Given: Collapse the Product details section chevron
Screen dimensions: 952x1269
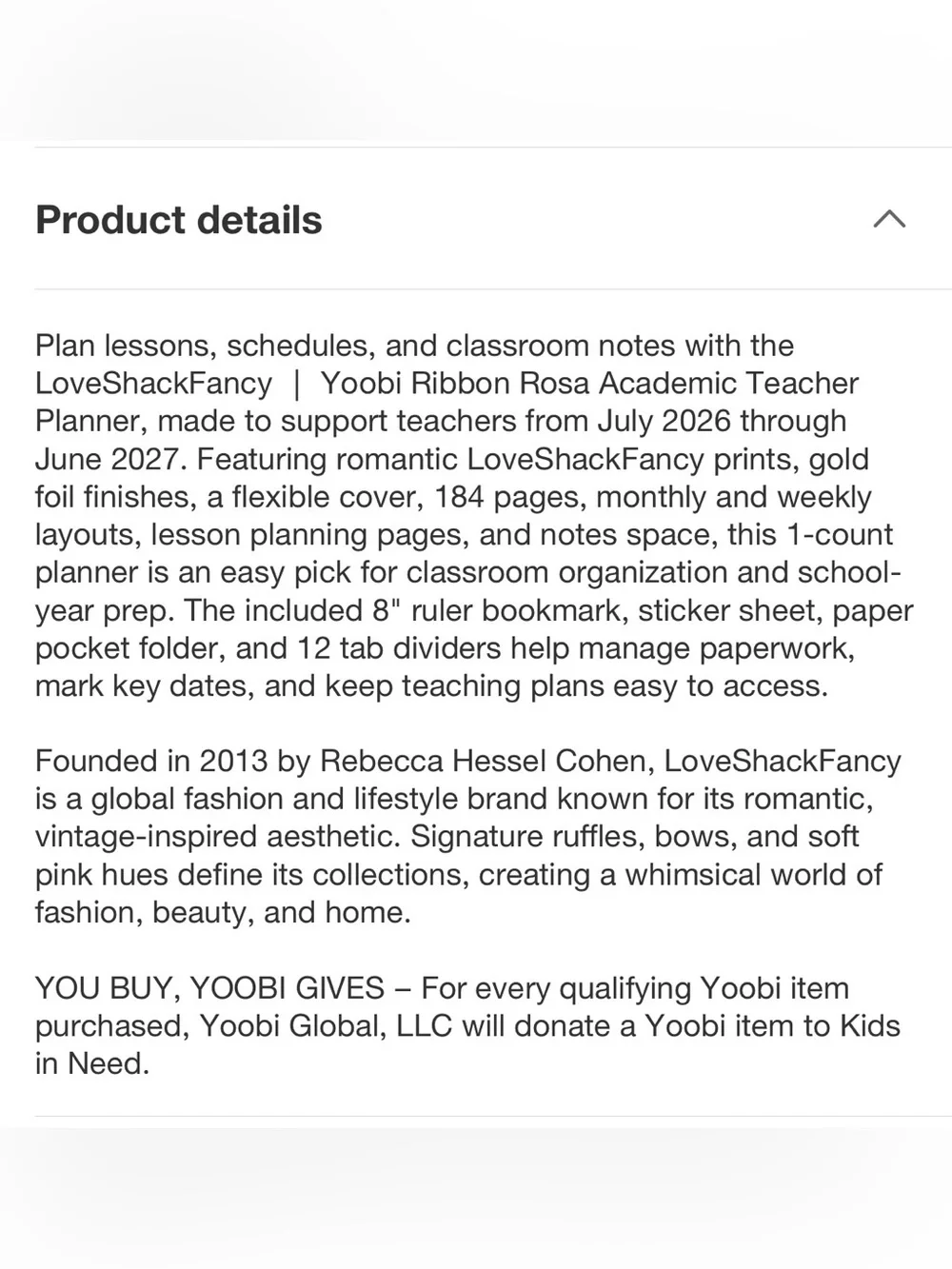Looking at the screenshot, I should click(x=889, y=220).
